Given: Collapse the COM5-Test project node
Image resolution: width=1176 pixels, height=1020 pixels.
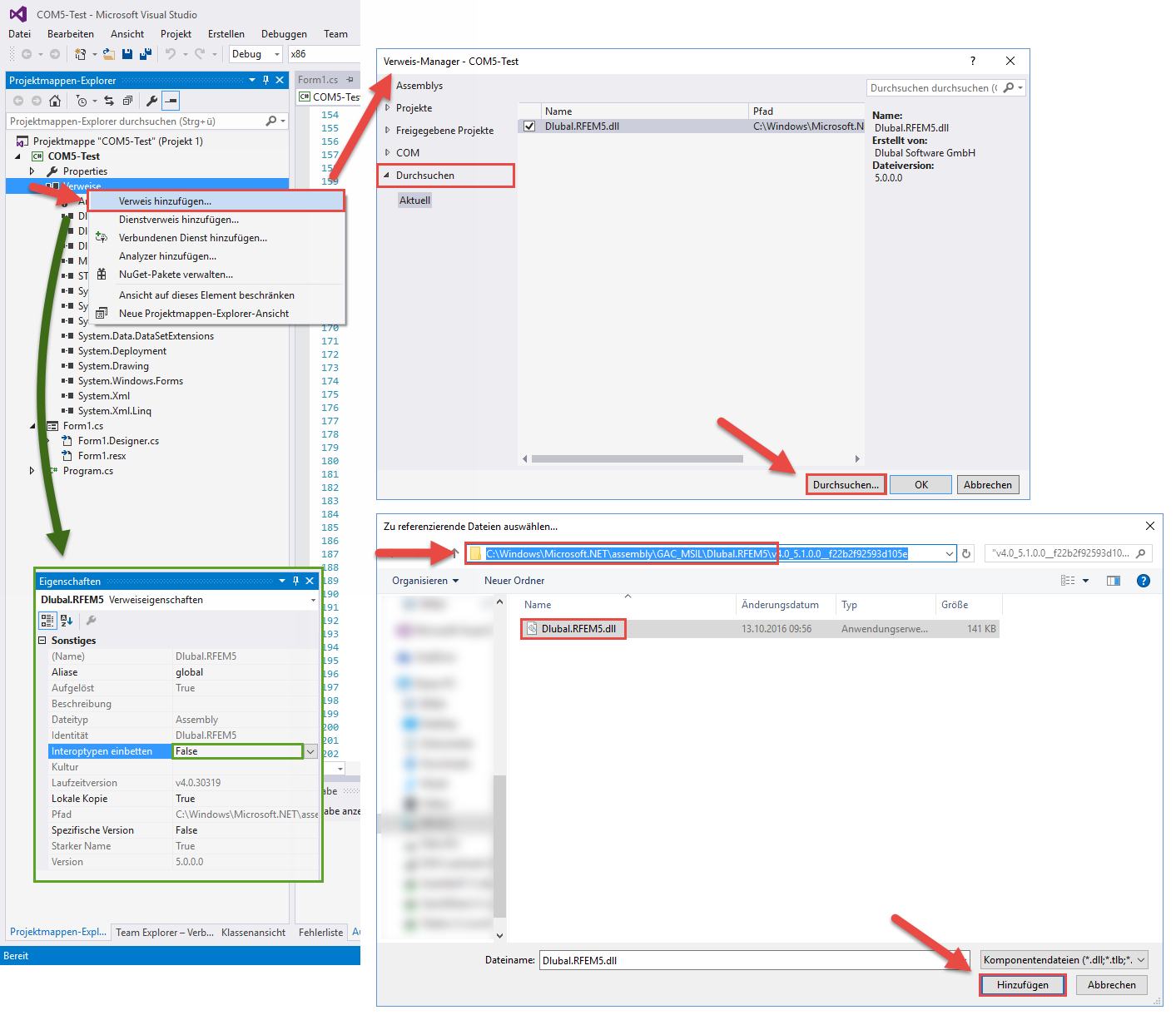Looking at the screenshot, I should [x=17, y=156].
